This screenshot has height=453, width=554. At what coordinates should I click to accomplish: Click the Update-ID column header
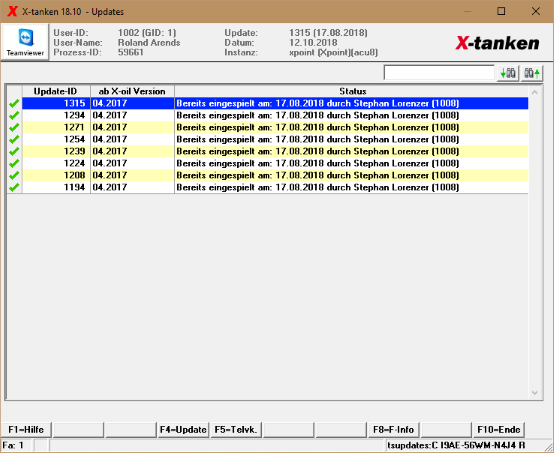(56, 91)
